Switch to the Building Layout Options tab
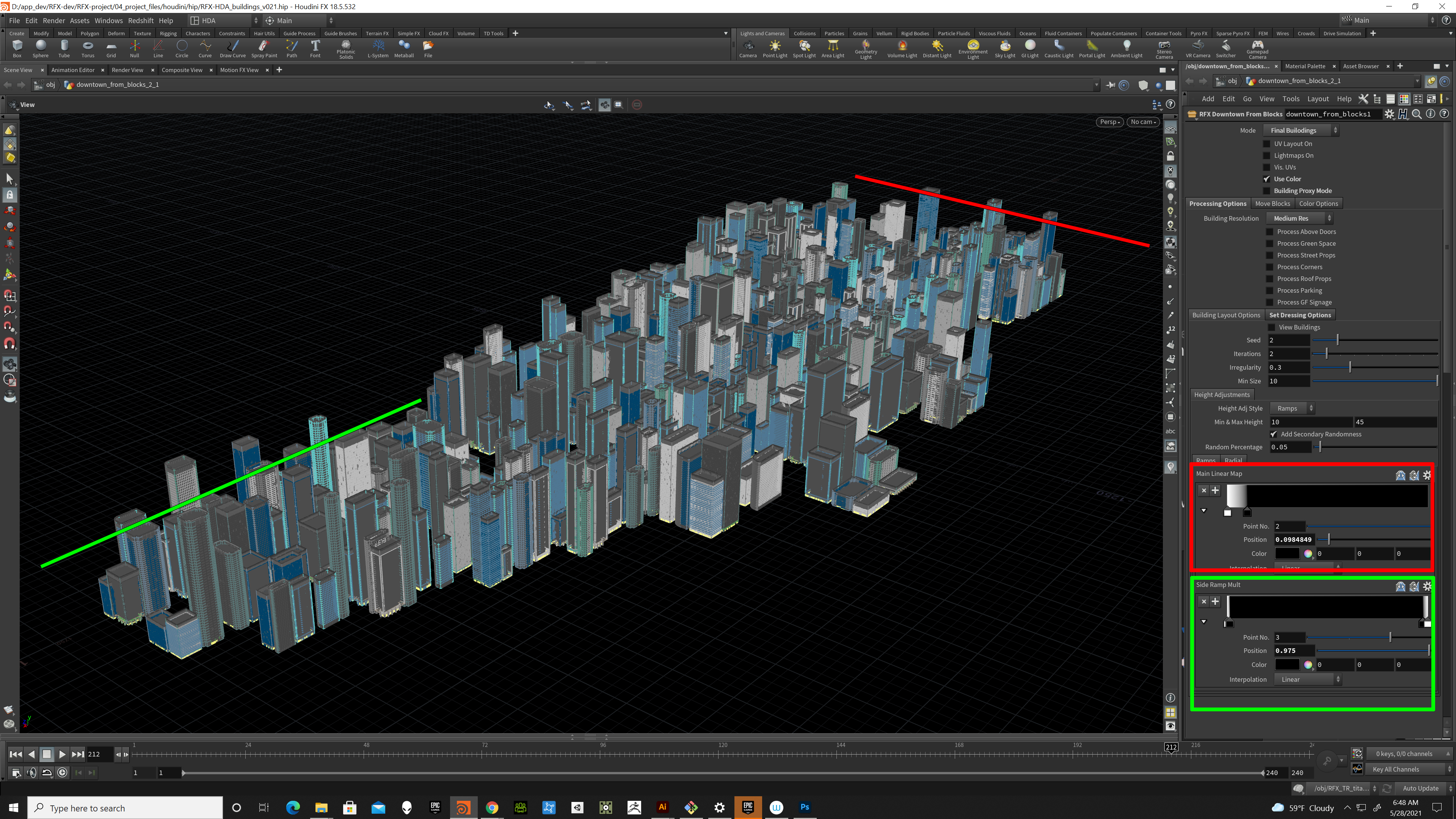1456x819 pixels. 1226,315
